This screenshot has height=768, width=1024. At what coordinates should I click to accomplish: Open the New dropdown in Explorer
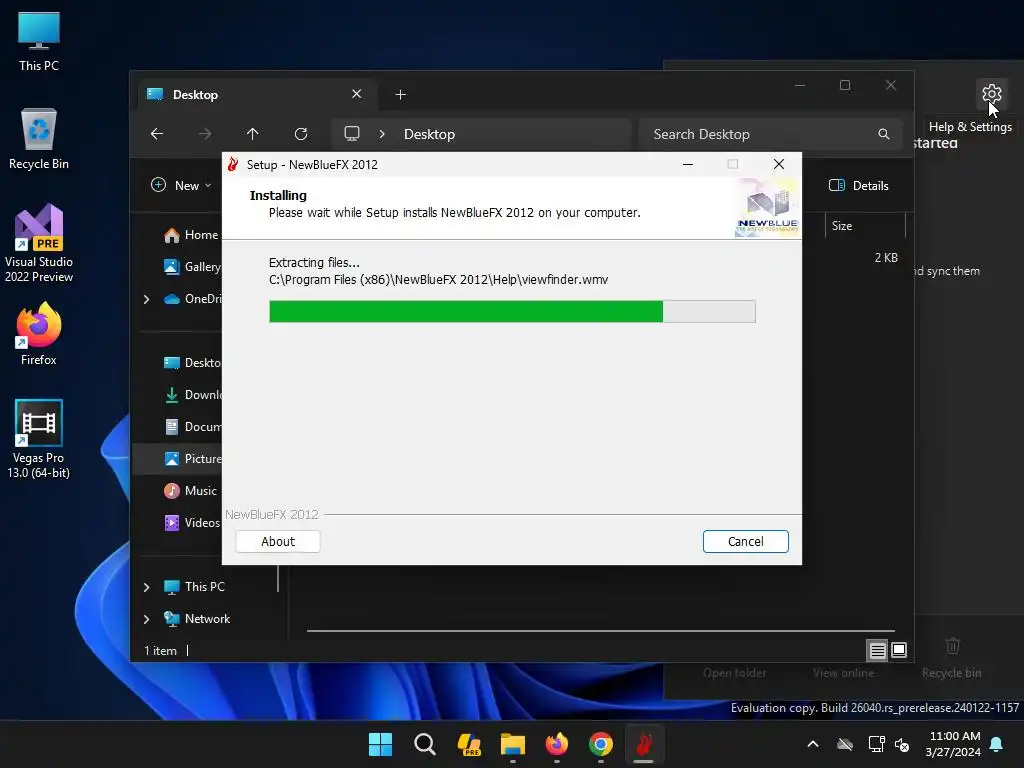point(182,185)
